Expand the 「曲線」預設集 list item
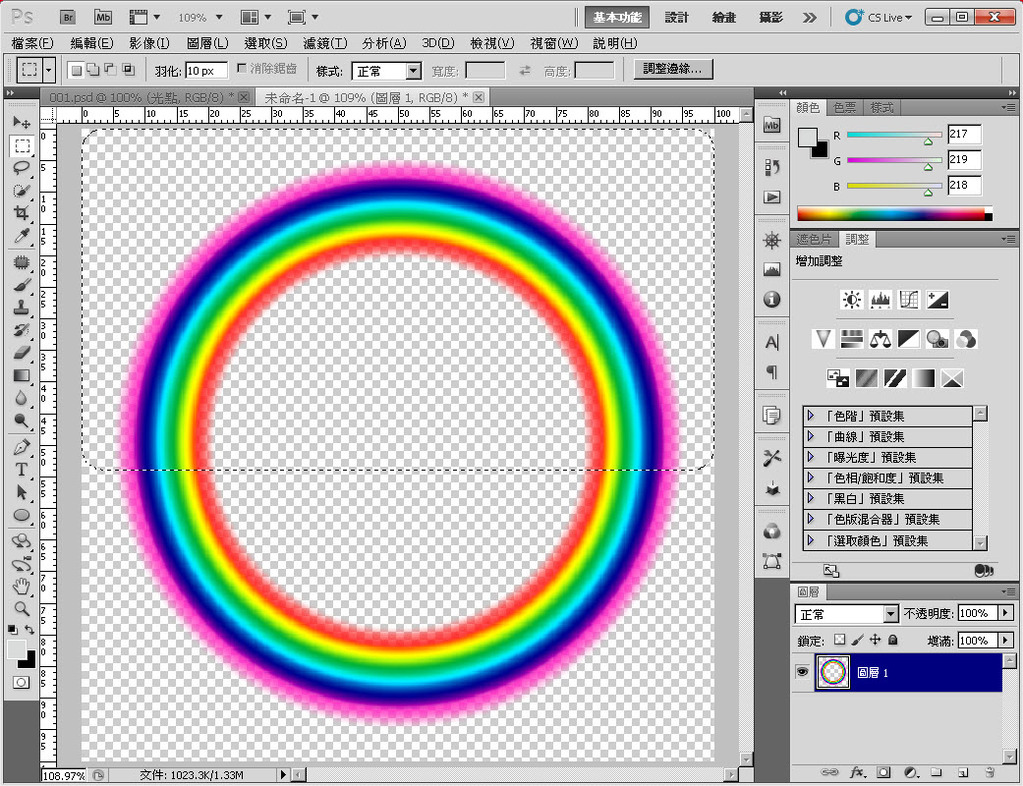The width and height of the screenshot is (1023, 786). click(811, 436)
